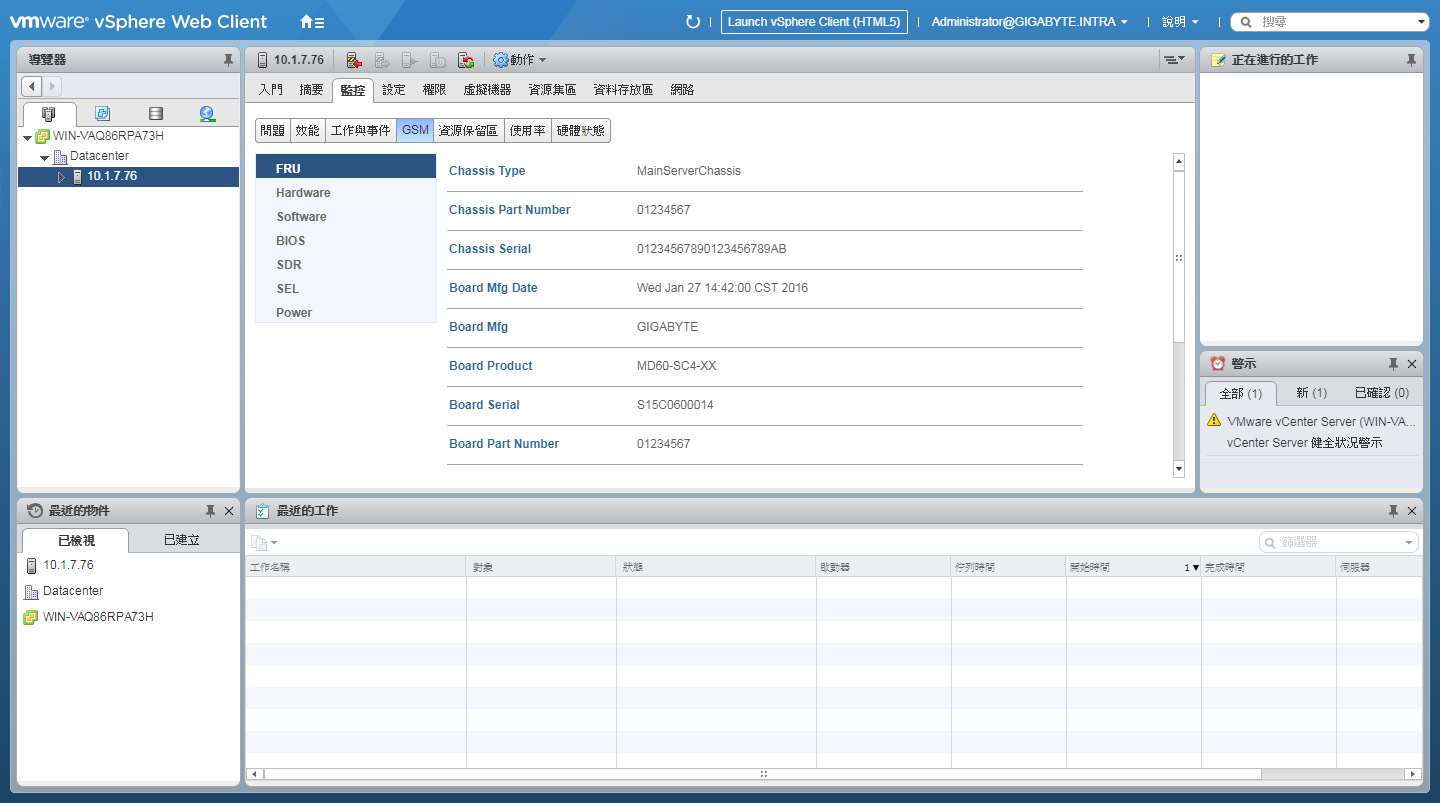Viewport: 1440px width, 803px height.
Task: Go forward in navigator history
Action: (x=52, y=87)
